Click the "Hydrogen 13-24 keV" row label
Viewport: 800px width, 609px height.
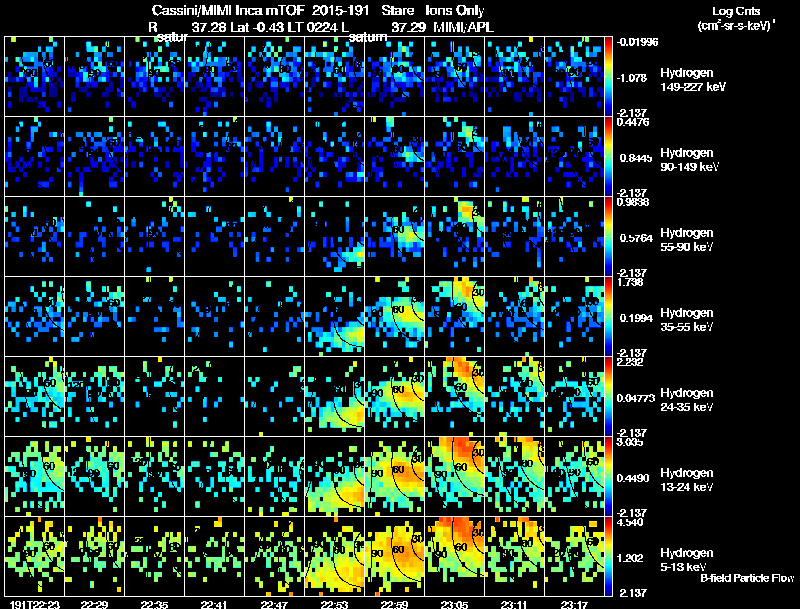click(687, 480)
